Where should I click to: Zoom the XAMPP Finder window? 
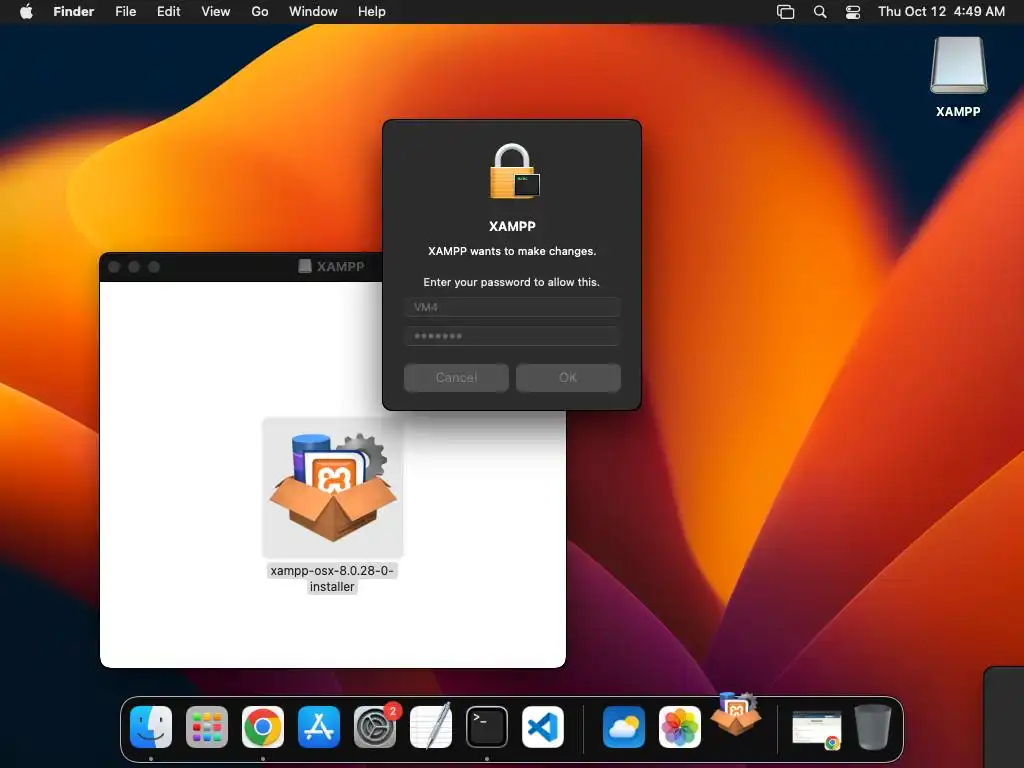(154, 266)
